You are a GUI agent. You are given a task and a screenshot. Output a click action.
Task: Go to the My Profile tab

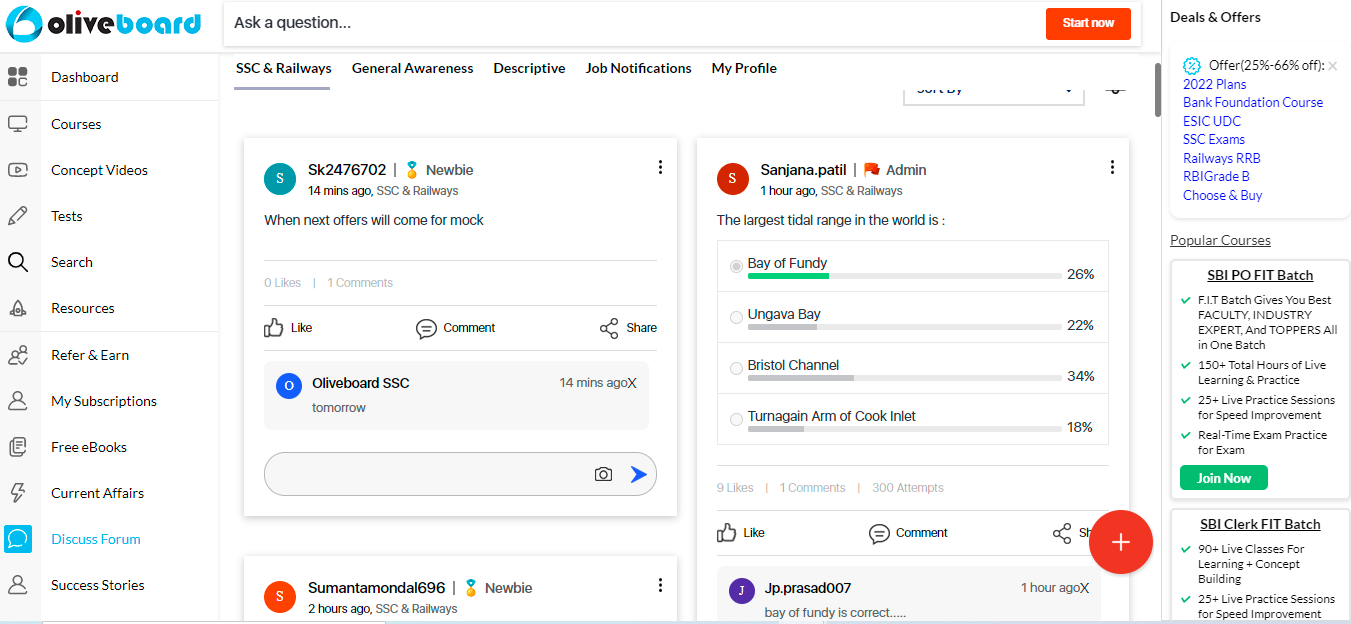[744, 69]
